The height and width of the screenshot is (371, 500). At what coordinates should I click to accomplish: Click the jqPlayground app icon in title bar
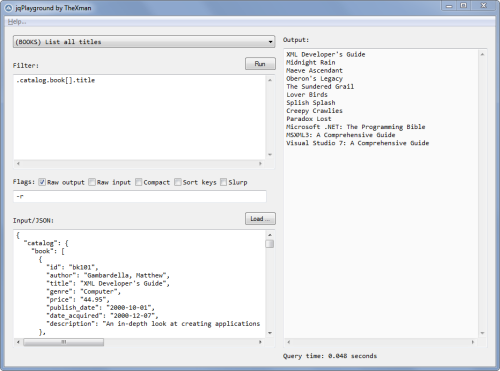click(9, 8)
